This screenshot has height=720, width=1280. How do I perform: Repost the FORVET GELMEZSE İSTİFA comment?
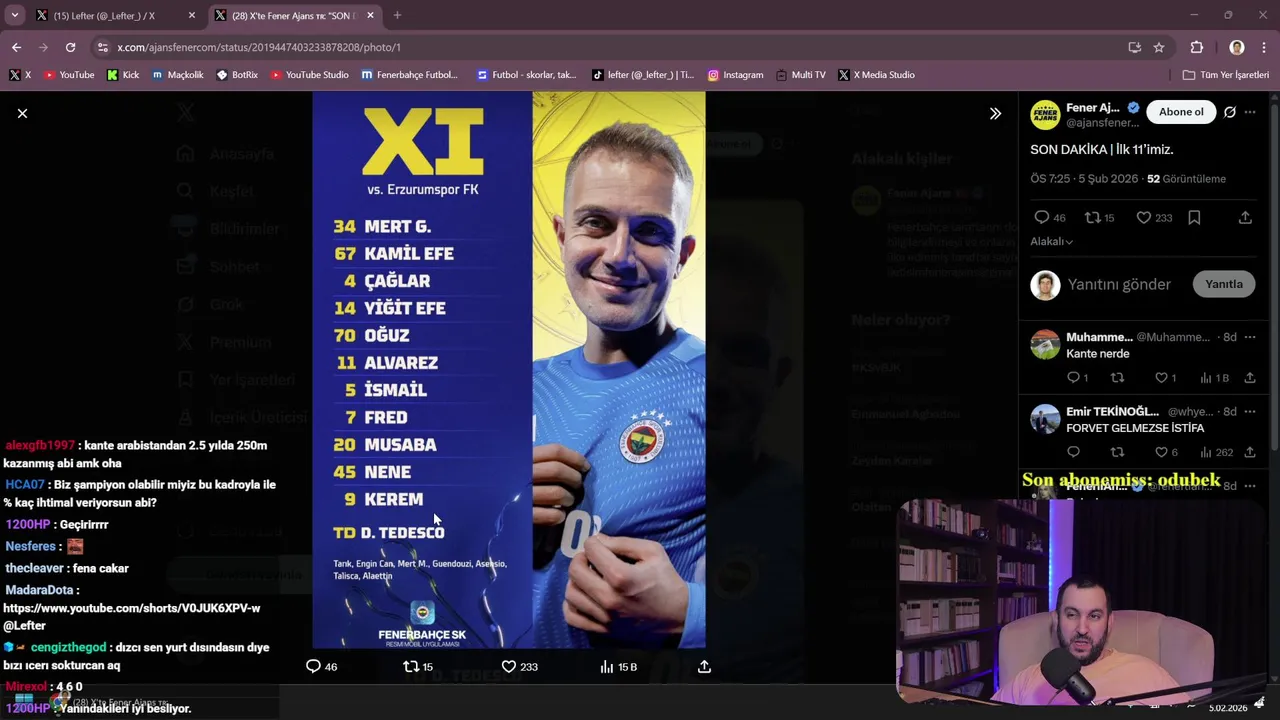1117,453
